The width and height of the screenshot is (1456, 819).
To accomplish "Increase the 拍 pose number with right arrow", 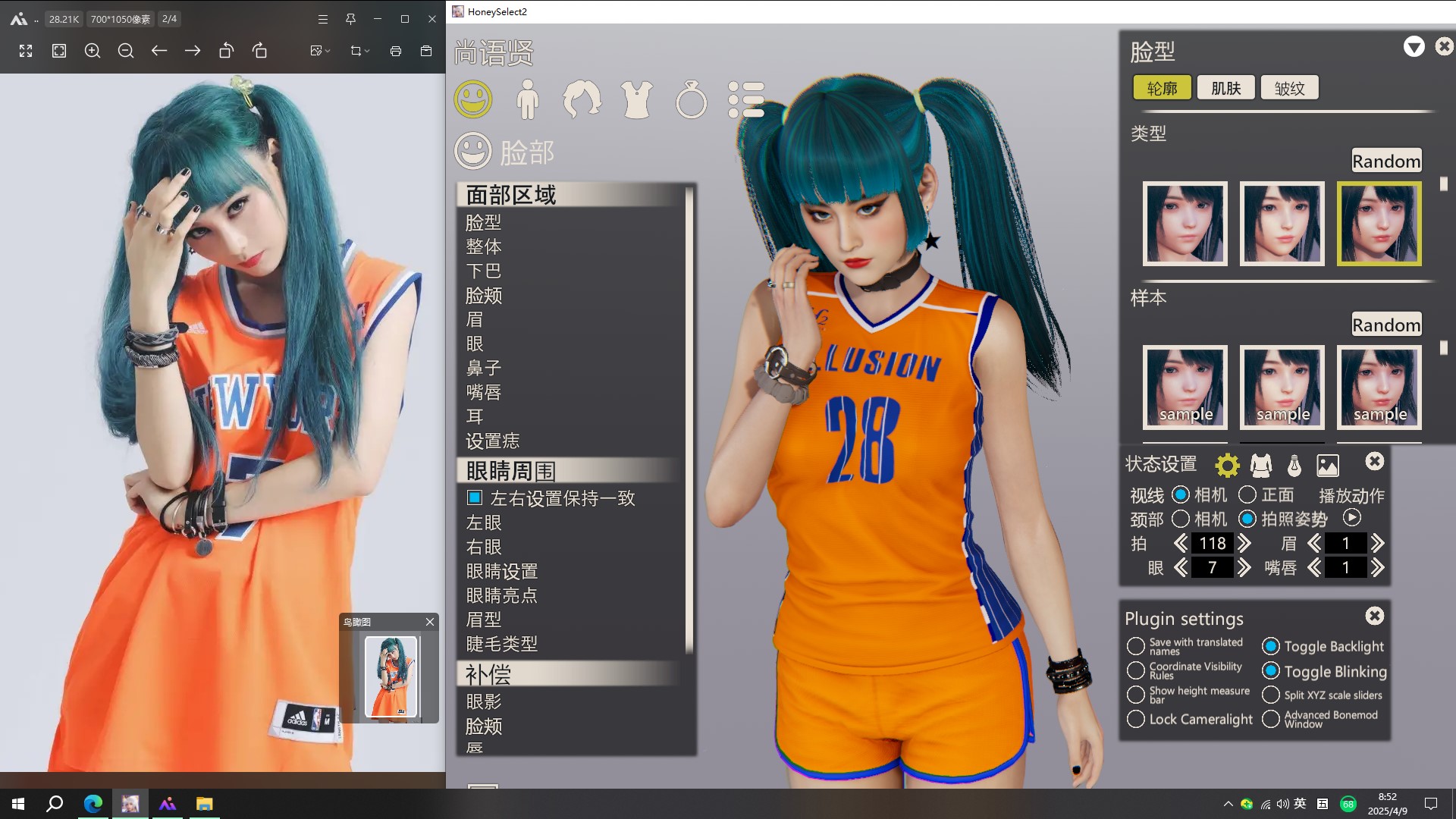I will (1244, 543).
